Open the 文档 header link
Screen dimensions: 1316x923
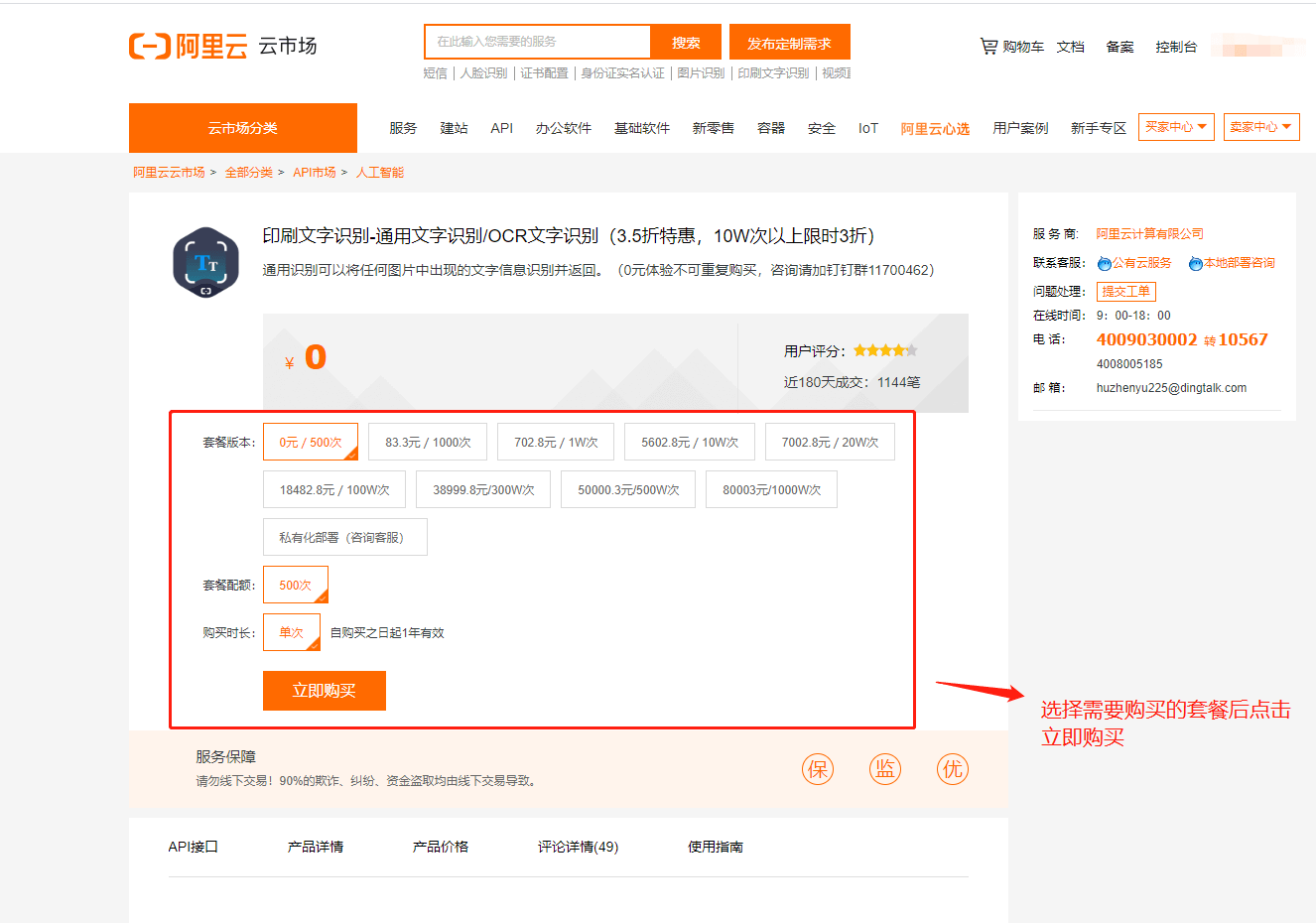pos(1071,47)
